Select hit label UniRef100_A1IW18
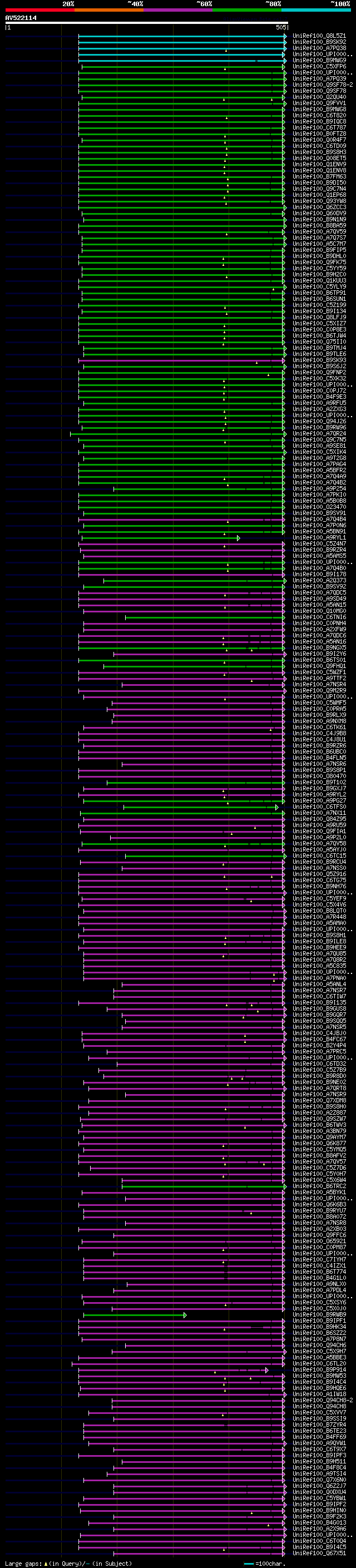This screenshot has width=356, height=1568. [x=319, y=1394]
